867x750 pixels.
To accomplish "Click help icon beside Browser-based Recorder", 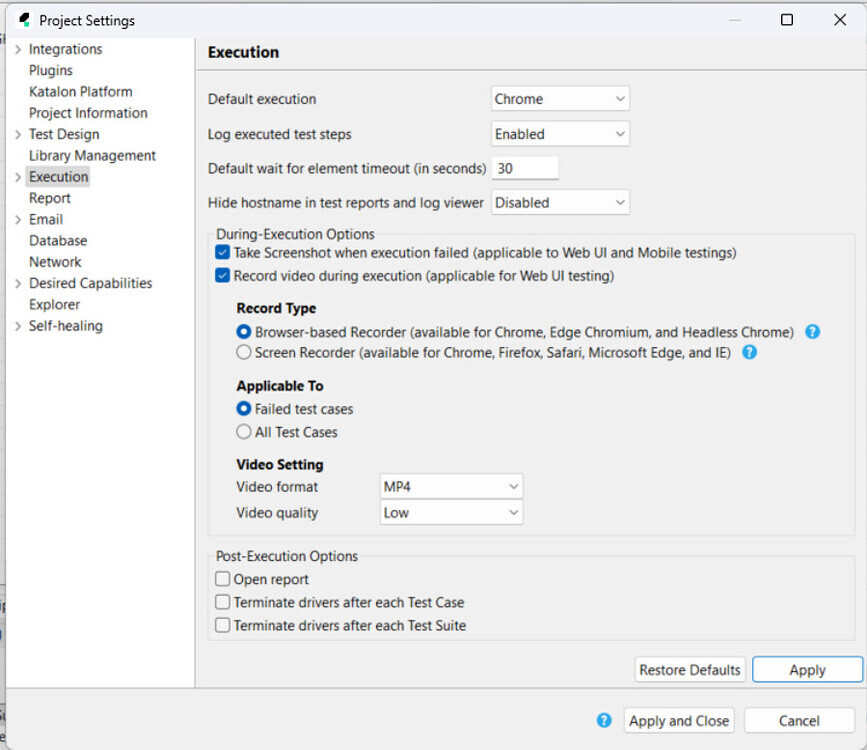I will [x=812, y=332].
